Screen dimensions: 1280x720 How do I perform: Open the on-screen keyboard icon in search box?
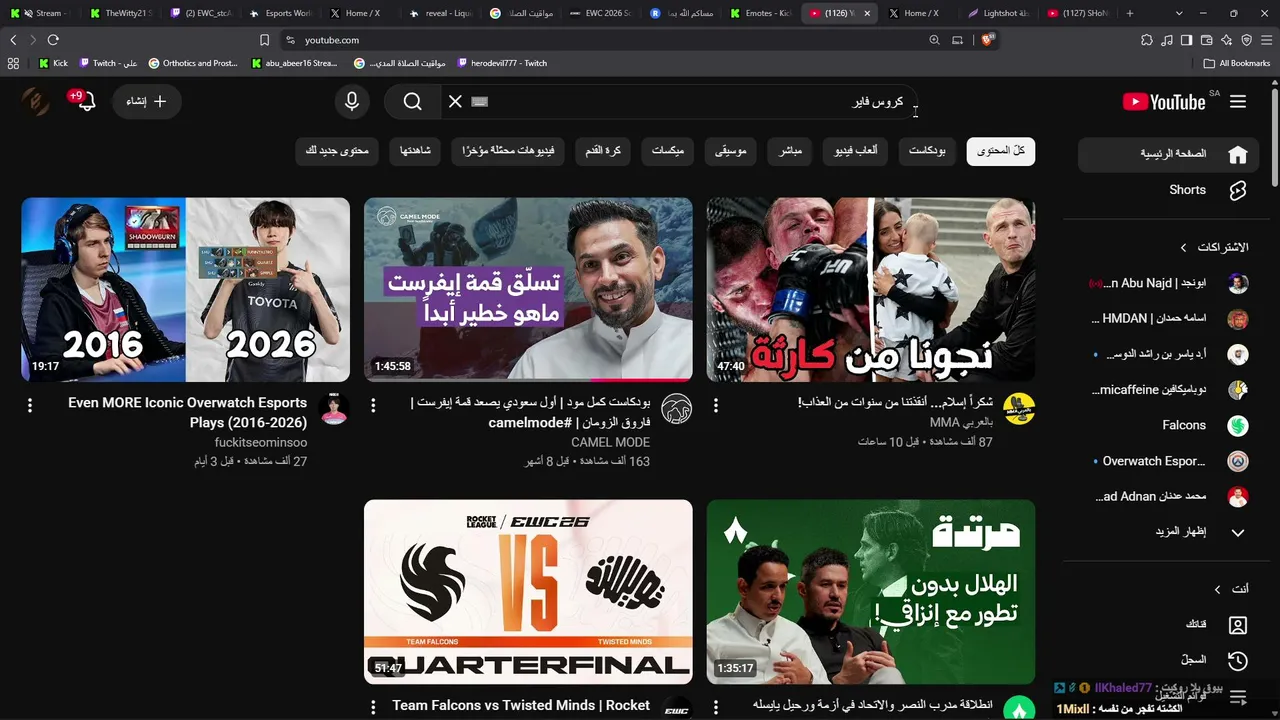[x=480, y=101]
